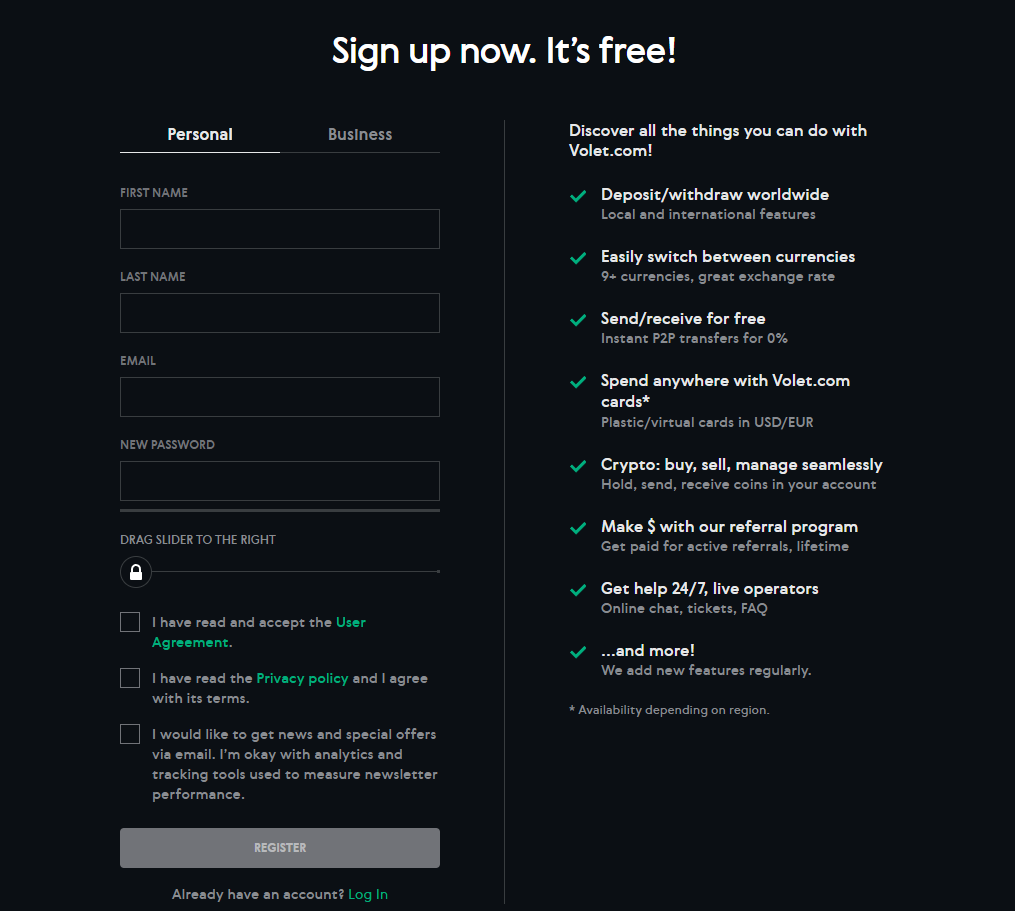Click checkmark icon beside Crypto: buy, sell, manage
The height and width of the screenshot is (911, 1015).
point(578,466)
